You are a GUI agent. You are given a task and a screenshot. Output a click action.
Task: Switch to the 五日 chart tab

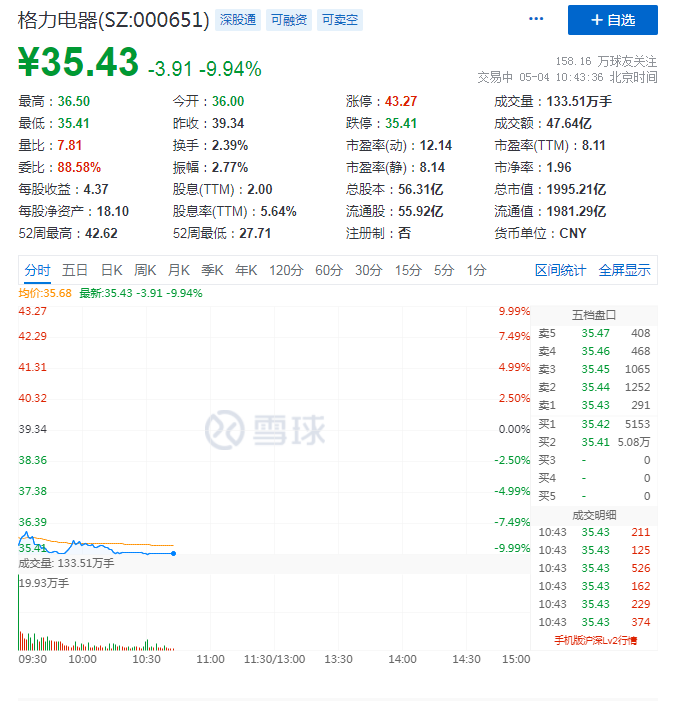pyautogui.click(x=75, y=270)
